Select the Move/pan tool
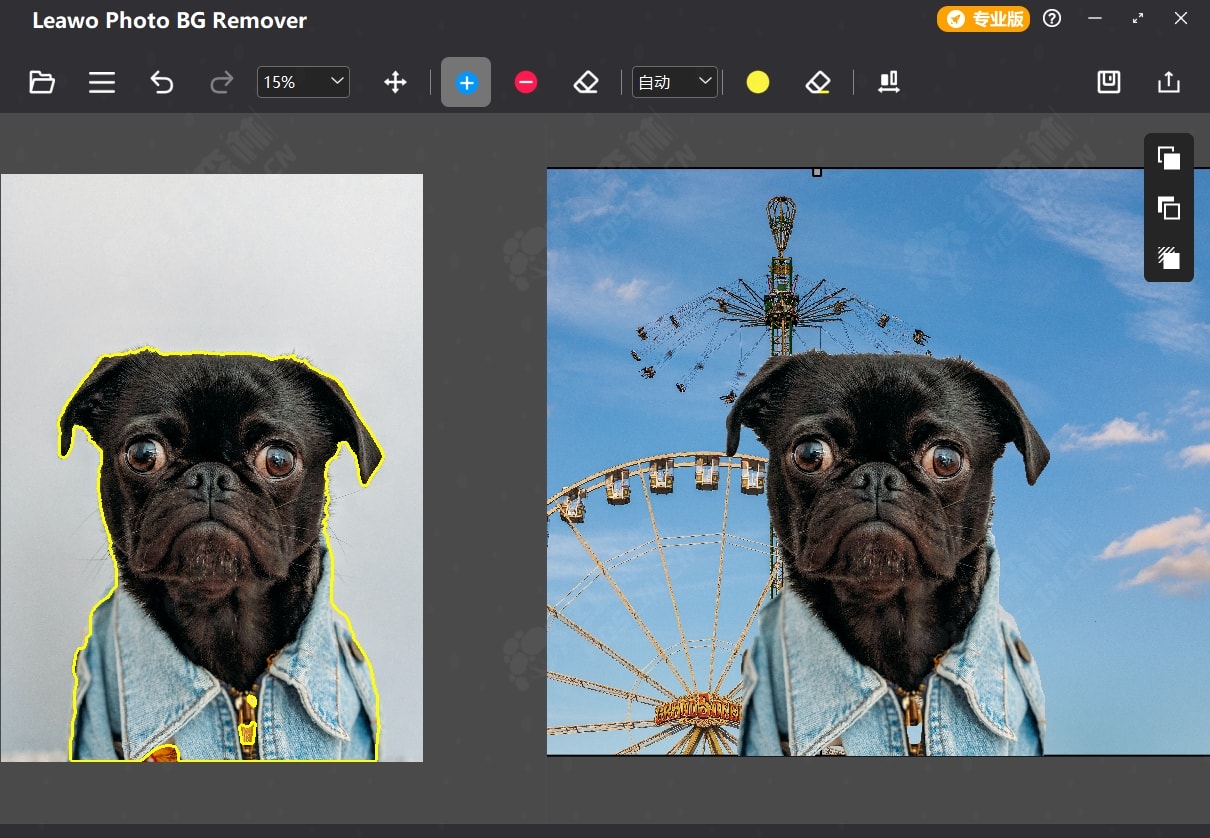Image resolution: width=1210 pixels, height=838 pixels. [x=395, y=82]
